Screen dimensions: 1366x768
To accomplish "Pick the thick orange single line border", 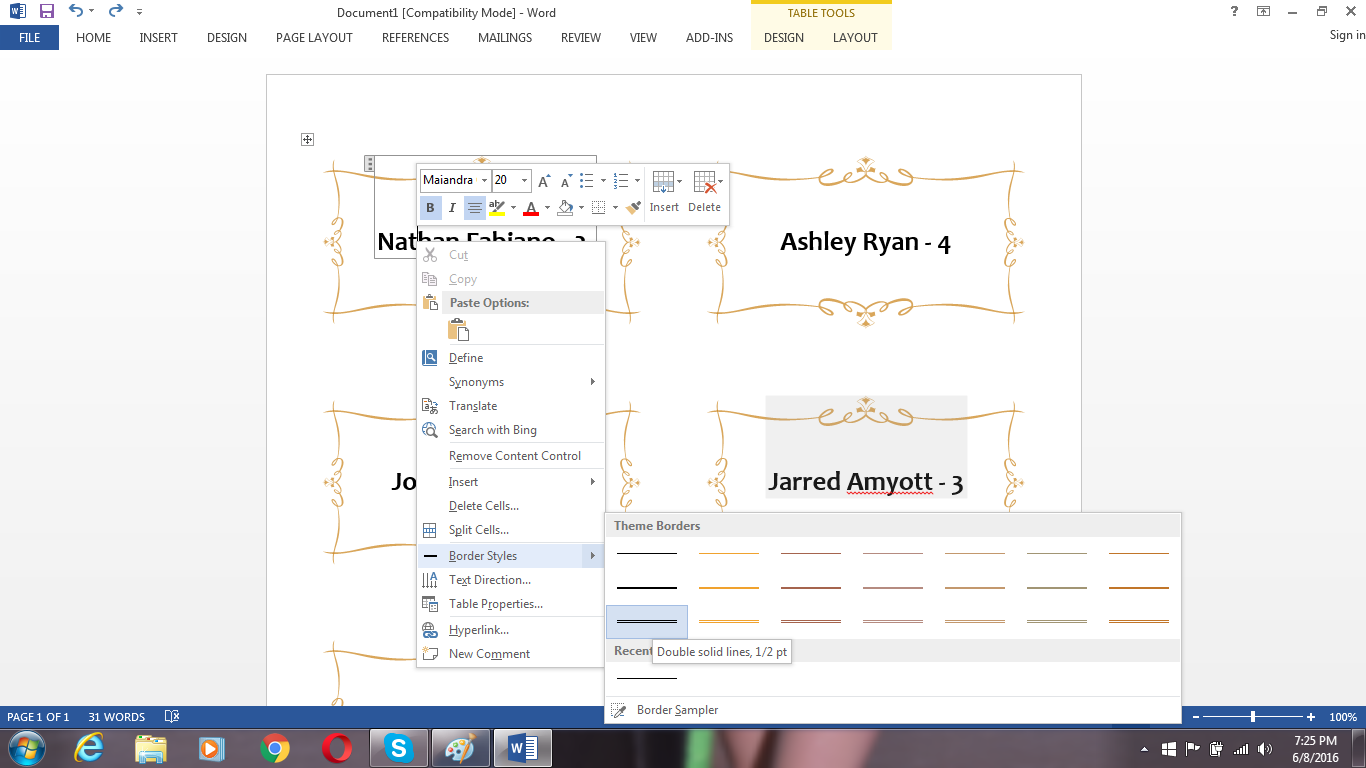I will click(x=729, y=588).
